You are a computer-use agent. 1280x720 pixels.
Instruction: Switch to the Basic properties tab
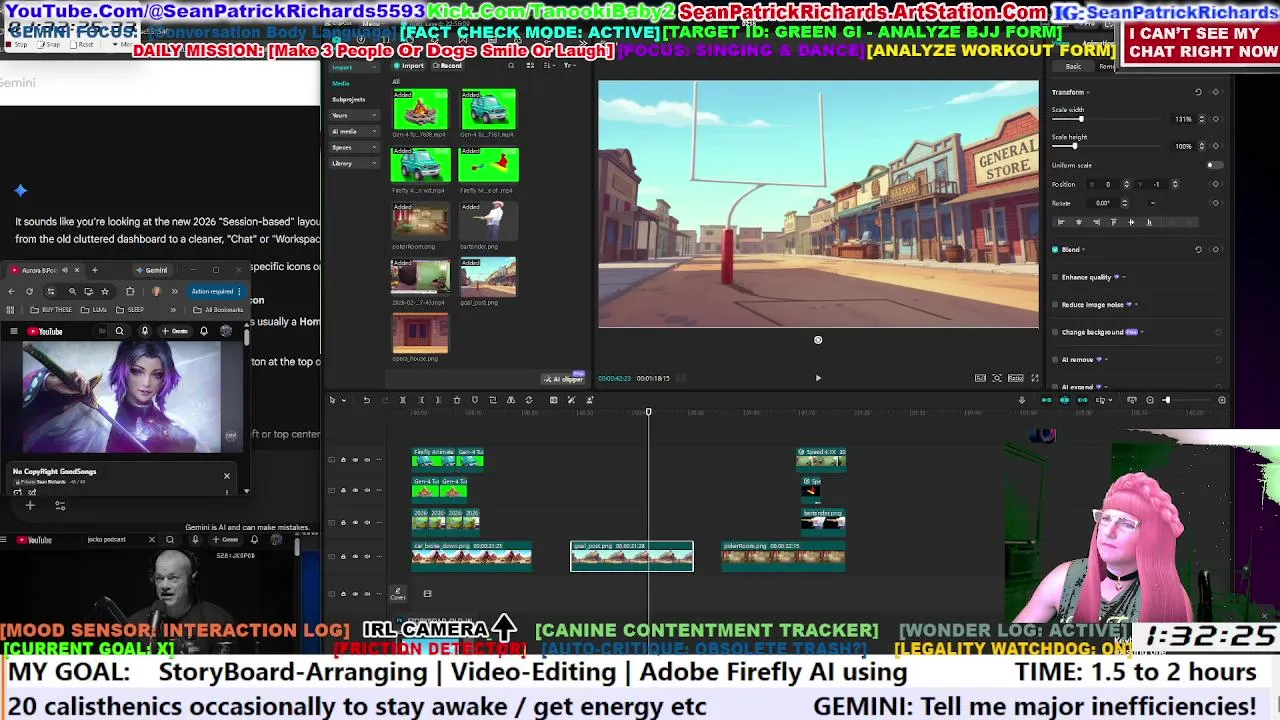(1073, 66)
